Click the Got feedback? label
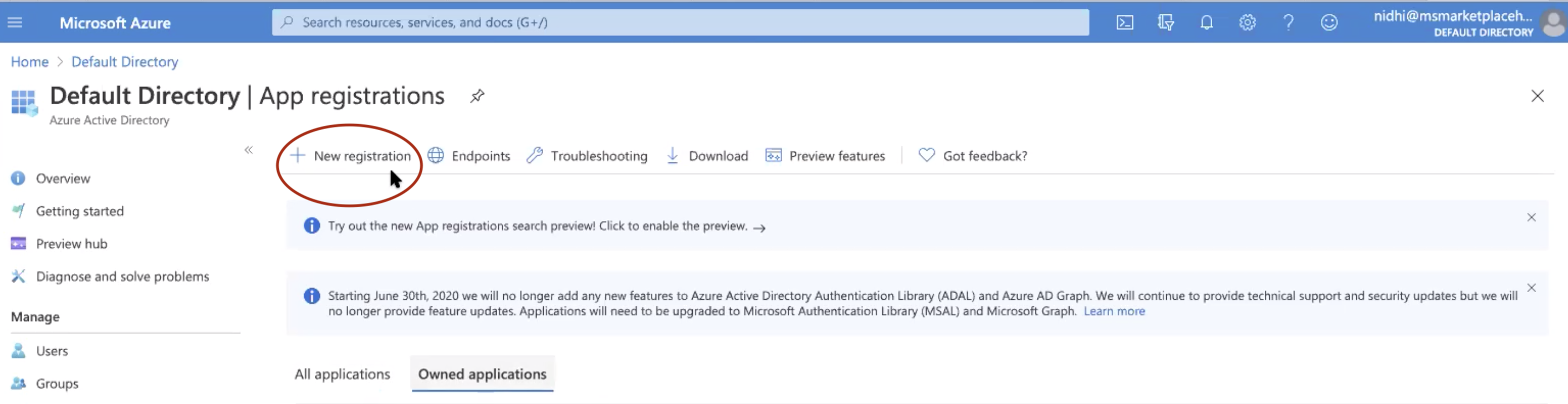 coord(984,156)
